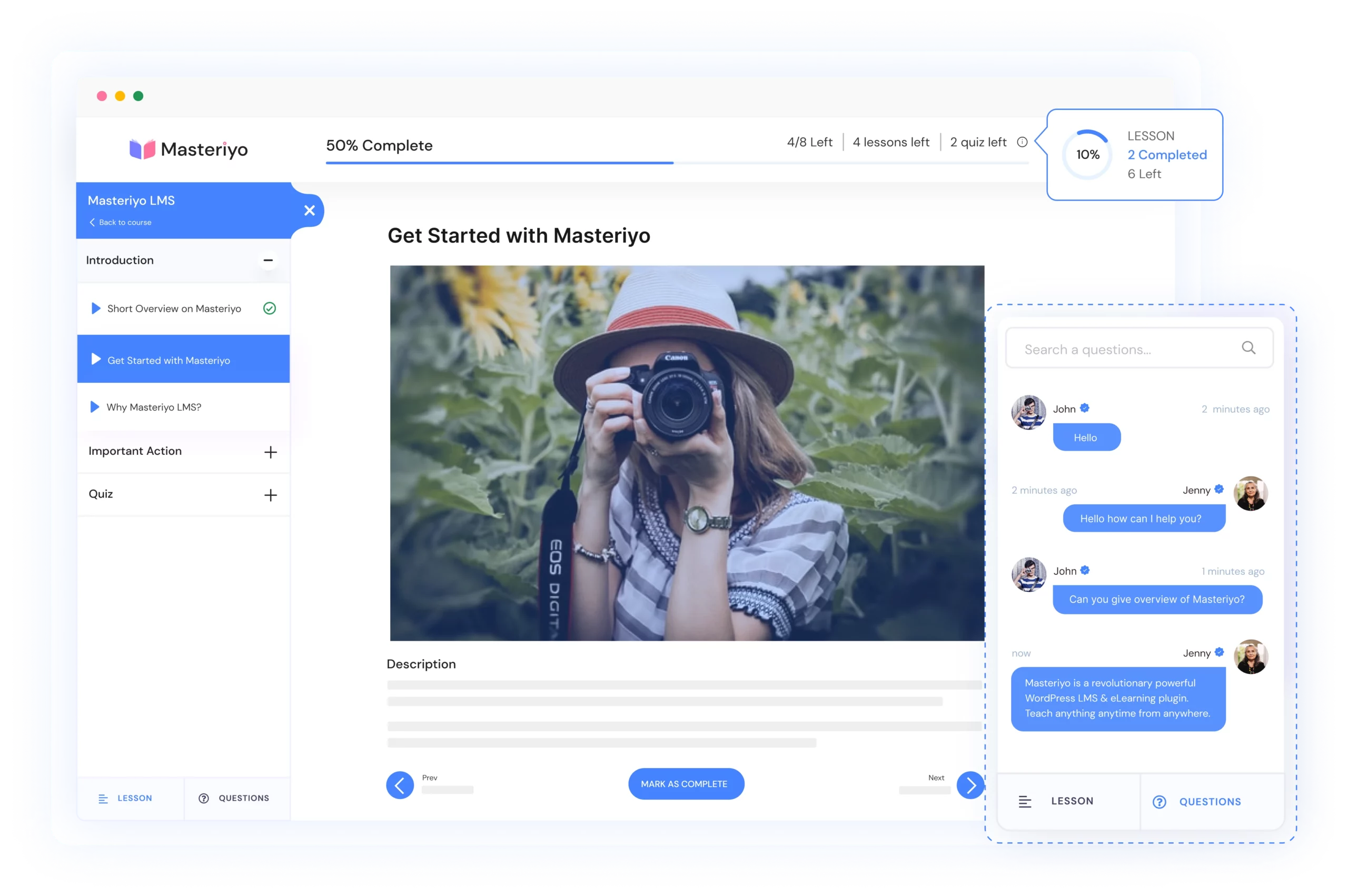Click the MARK AS COMPLETE button
This screenshot has height=896, width=1348.
685,784
